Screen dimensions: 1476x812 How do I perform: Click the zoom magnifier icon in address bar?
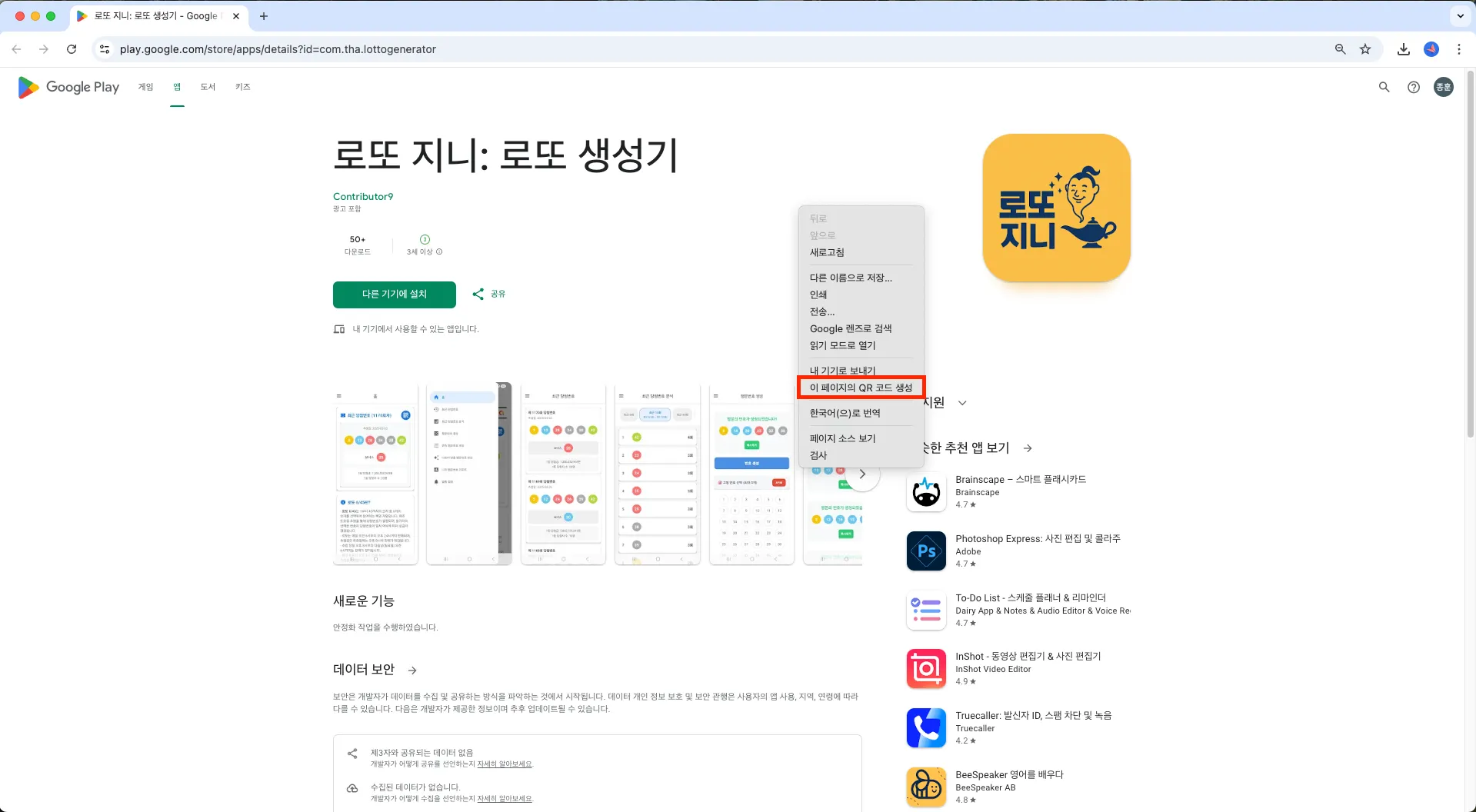1340,49
